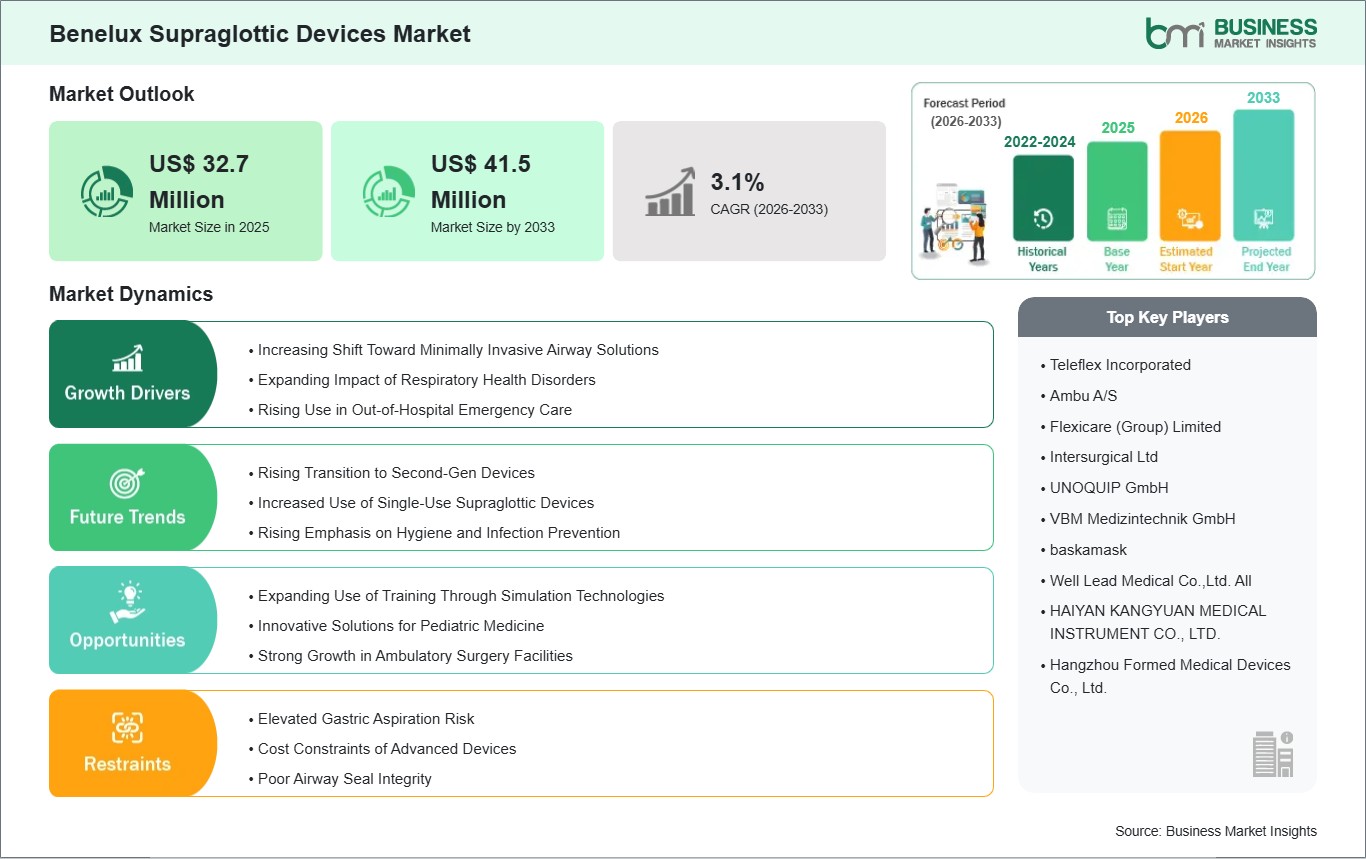Click 'UNOQUIP GmbH' in key players

(x=1109, y=488)
